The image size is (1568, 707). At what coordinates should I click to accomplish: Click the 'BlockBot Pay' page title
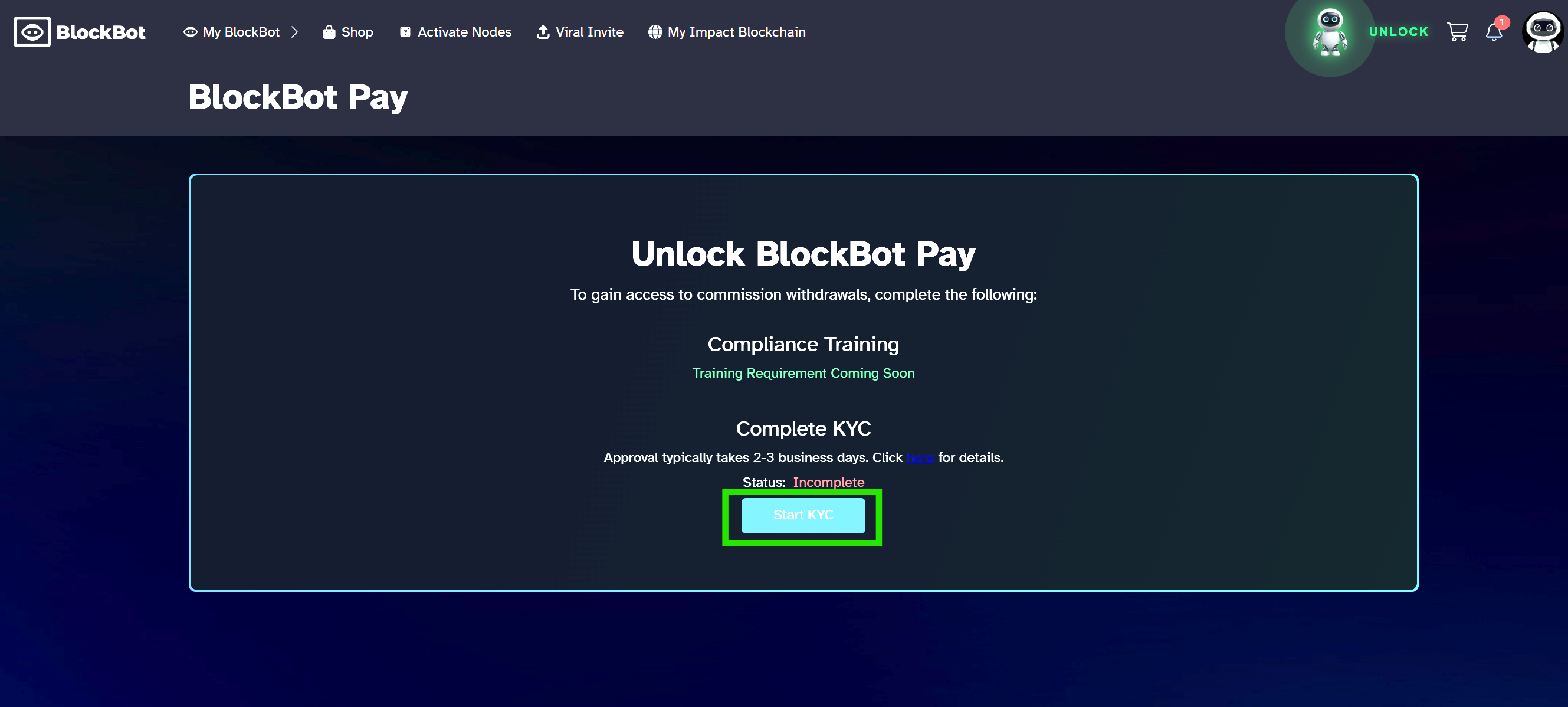298,97
